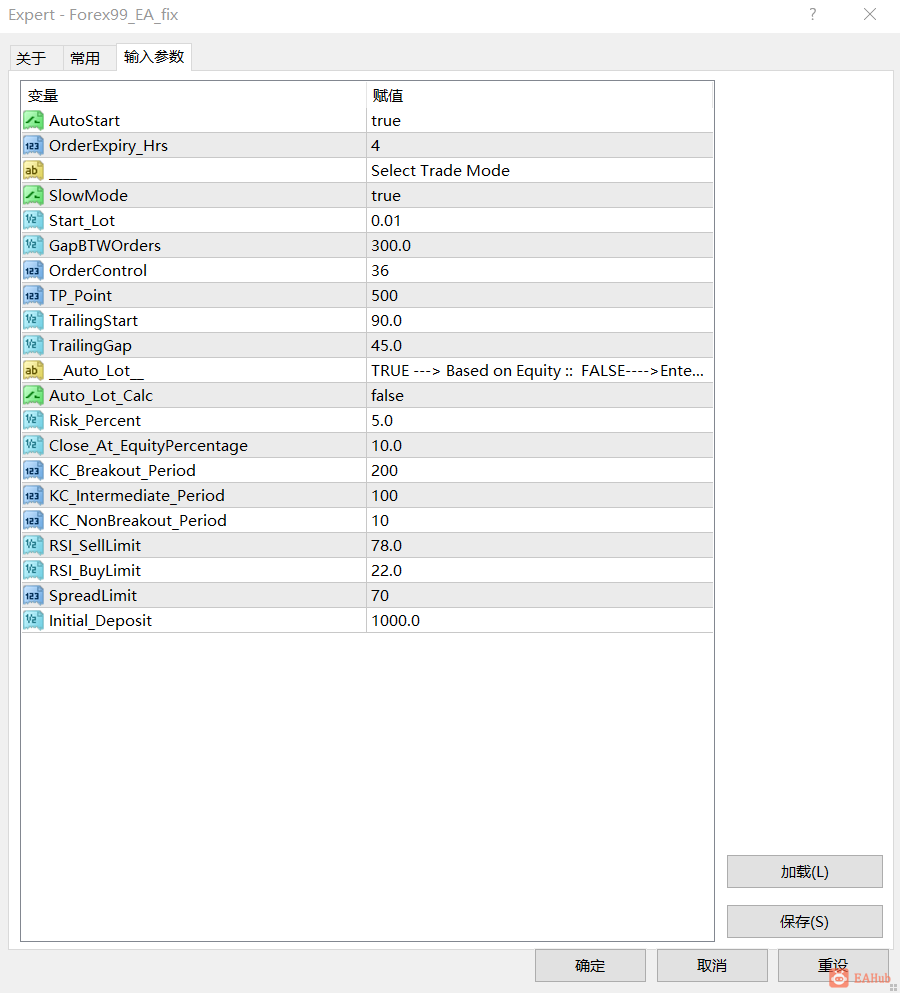
Task: Click the integer icon beside KC_NonBreakout_Period
Action: coord(33,521)
